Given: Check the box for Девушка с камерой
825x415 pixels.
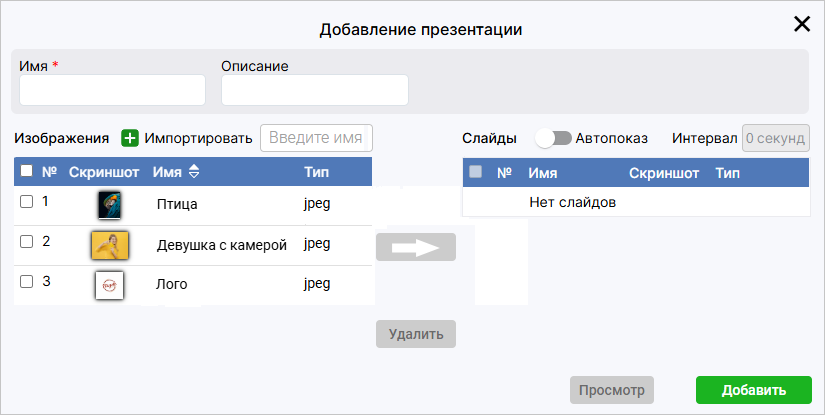Looking at the screenshot, I should (x=26, y=241).
